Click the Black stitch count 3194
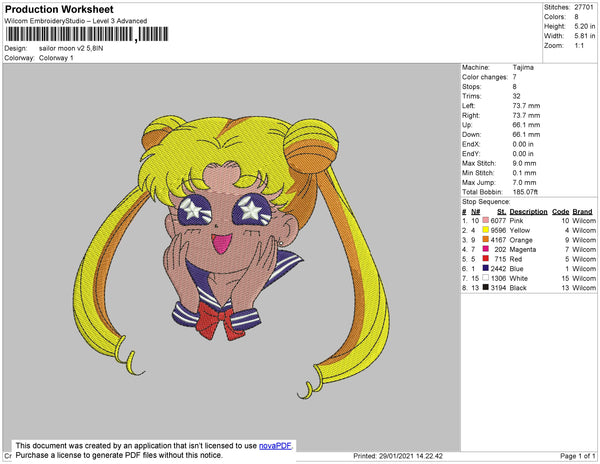The width and height of the screenshot is (600, 464). point(498,288)
